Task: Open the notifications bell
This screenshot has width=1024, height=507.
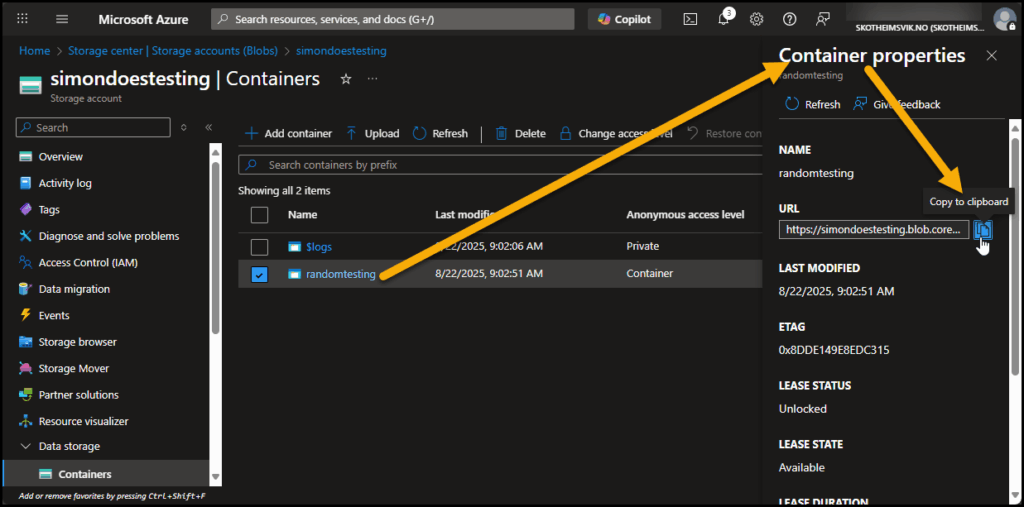Action: click(724, 19)
